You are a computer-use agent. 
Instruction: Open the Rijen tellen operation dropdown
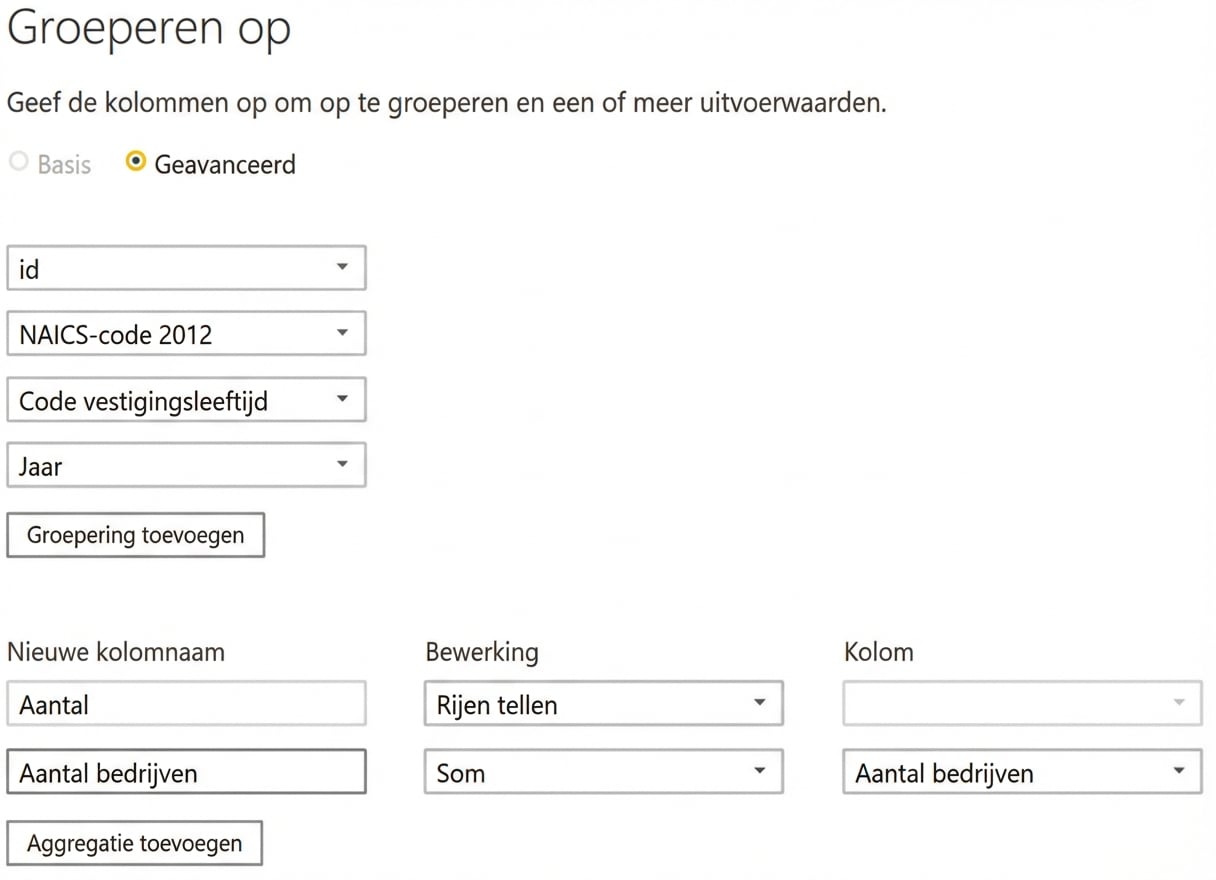click(603, 705)
